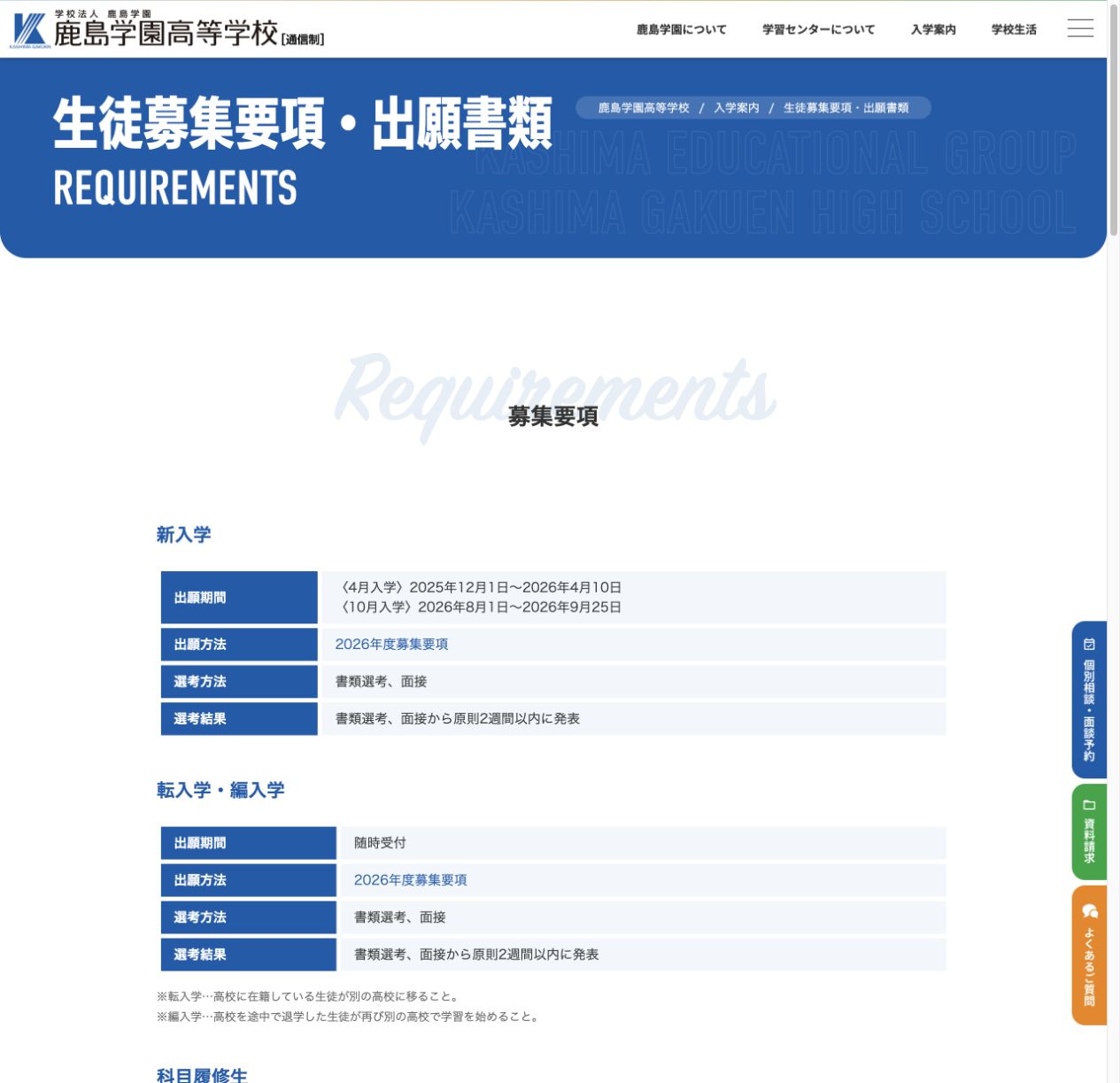The width and height of the screenshot is (1120, 1083).
Task: Open 資料請求 green side button
Action: (x=1089, y=832)
